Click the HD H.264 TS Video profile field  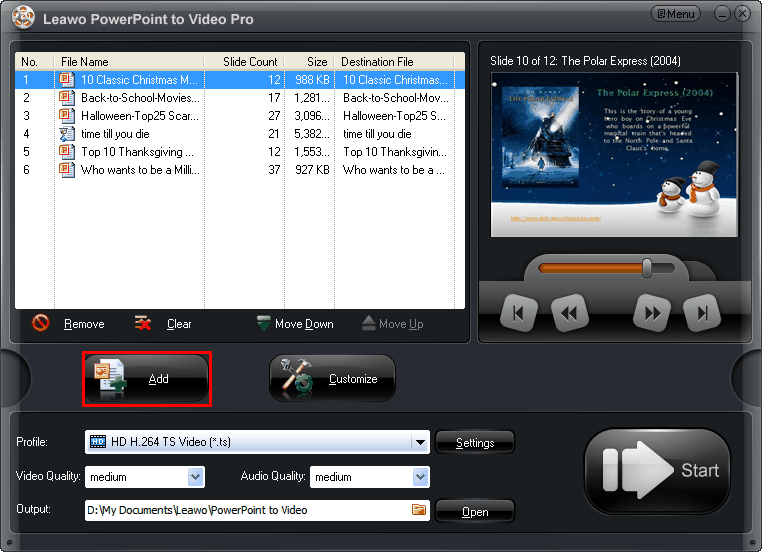click(x=257, y=442)
